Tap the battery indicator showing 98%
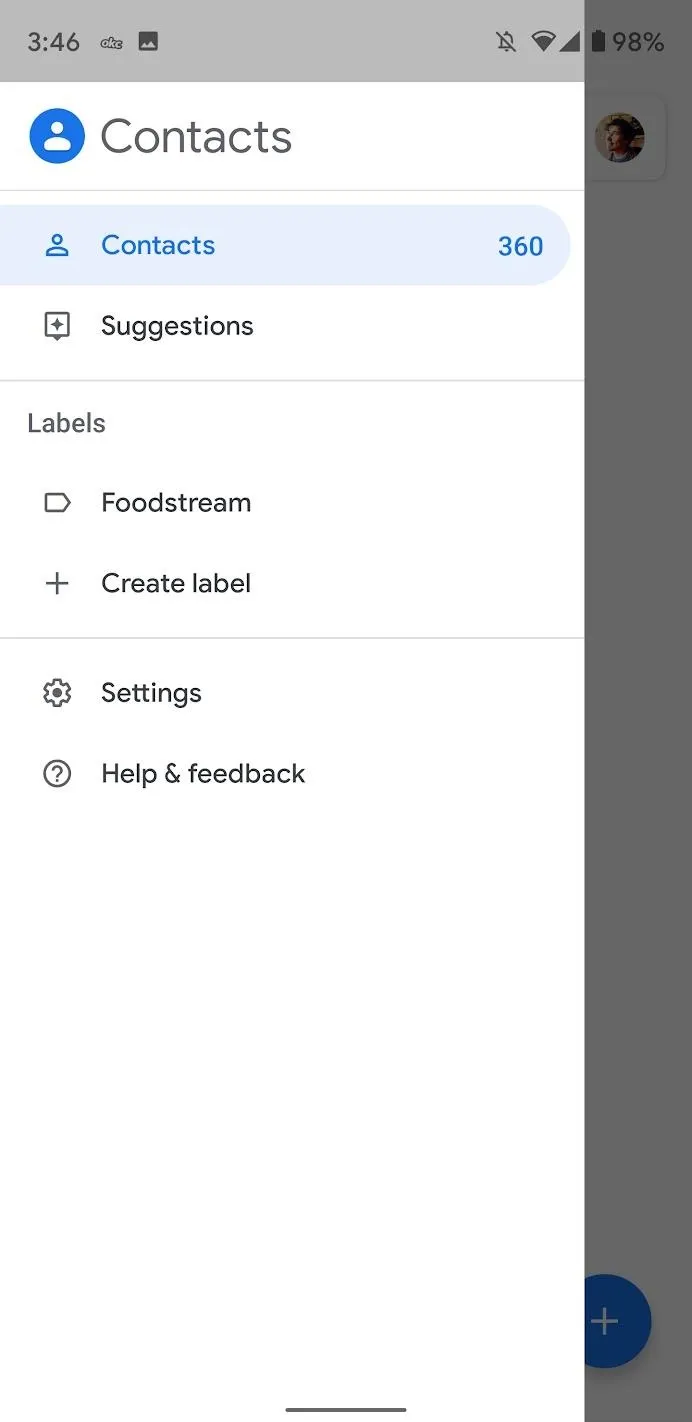 pyautogui.click(x=627, y=41)
